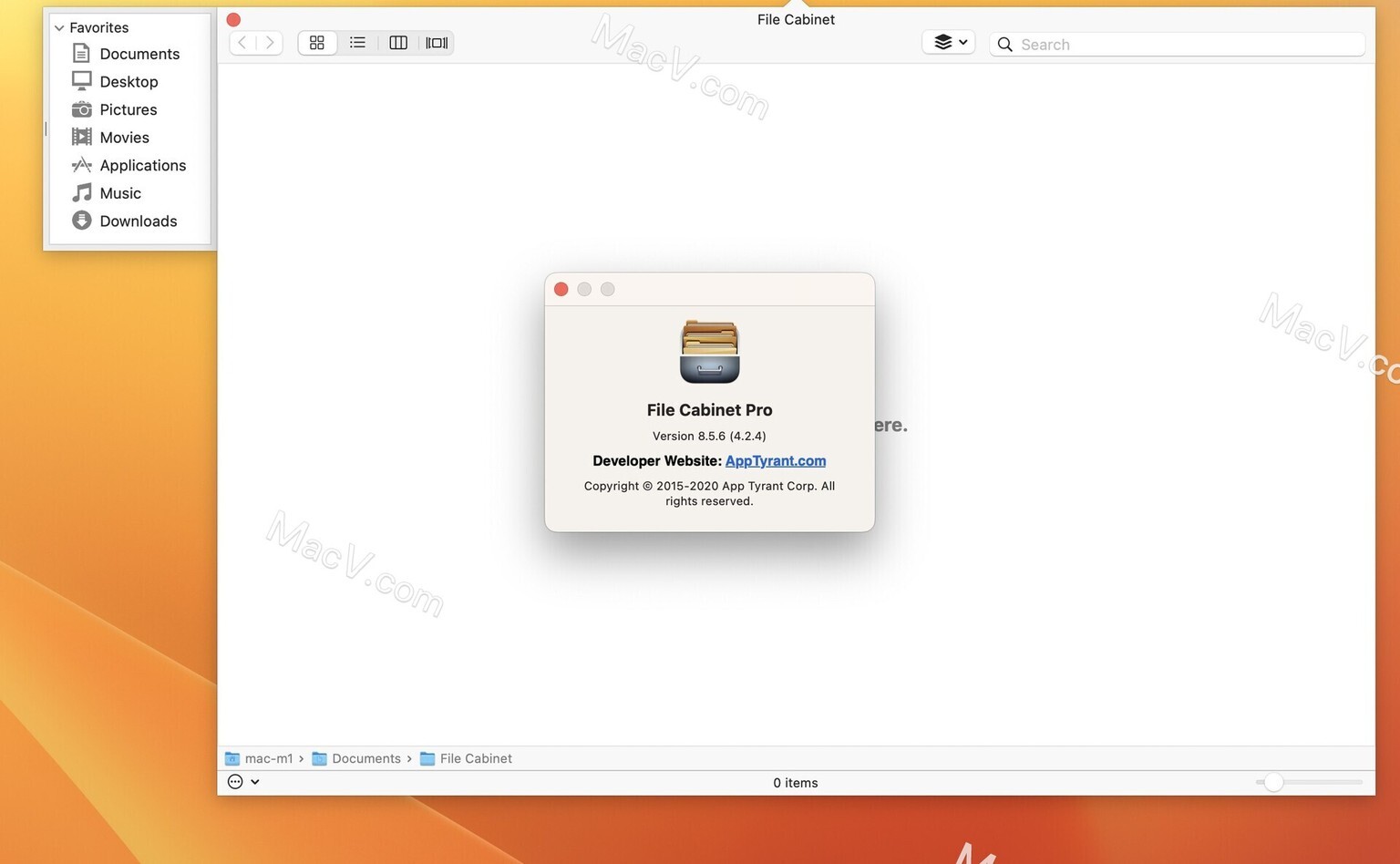The image size is (1400, 864).
Task: Collapse the Favorites section
Action: tap(59, 28)
